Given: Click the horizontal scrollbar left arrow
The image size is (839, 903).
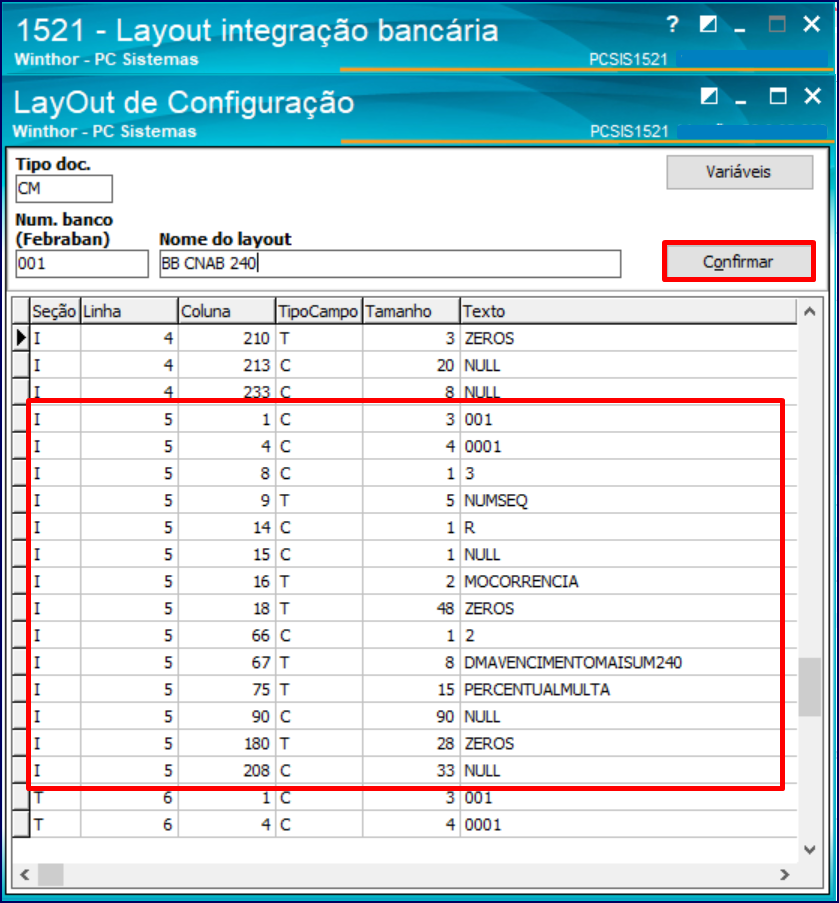Looking at the screenshot, I should (24, 874).
